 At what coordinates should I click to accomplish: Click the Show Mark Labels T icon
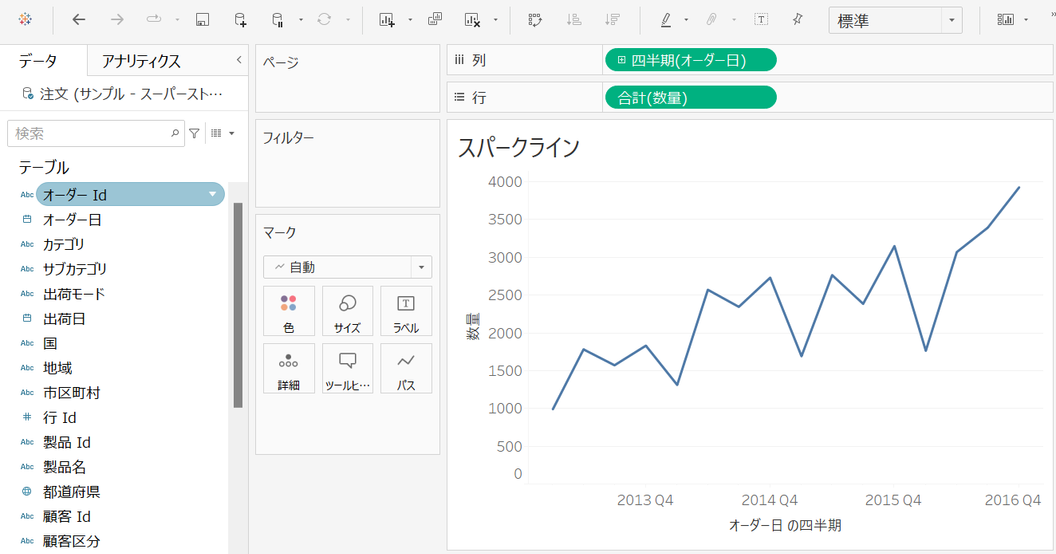pyautogui.click(x=761, y=20)
